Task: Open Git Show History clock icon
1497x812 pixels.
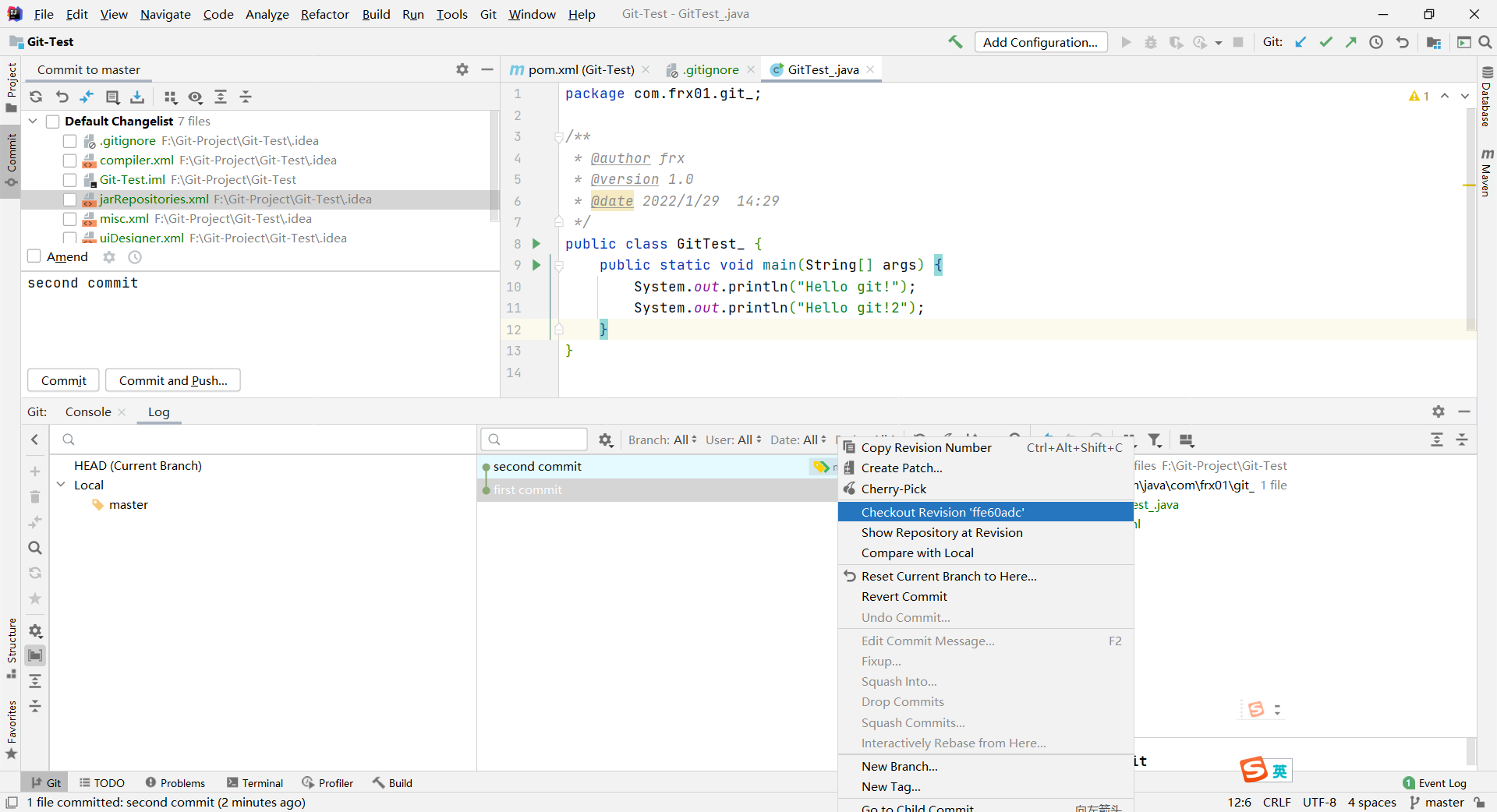Action: 1376,42
